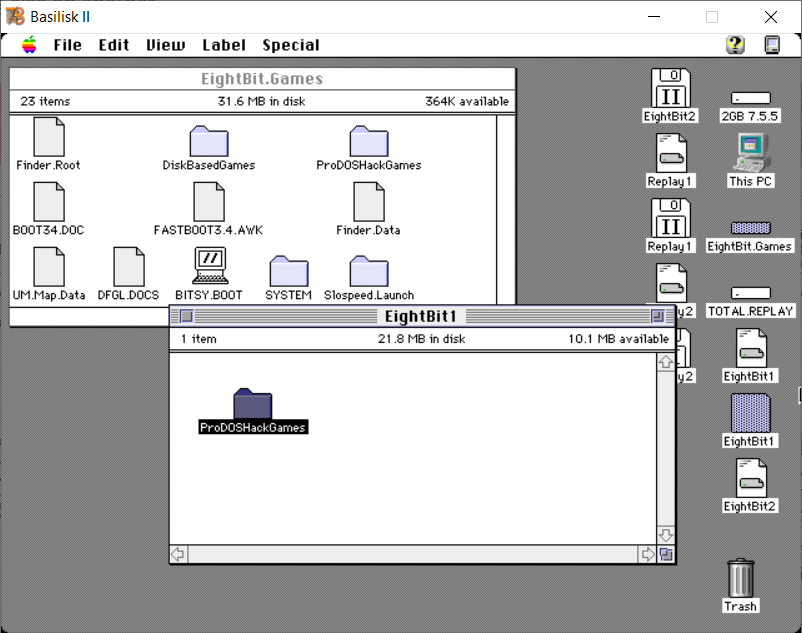Screen dimensions: 802x633
Task: Select the 2GB 7.5.5 hard disk
Action: pos(750,107)
